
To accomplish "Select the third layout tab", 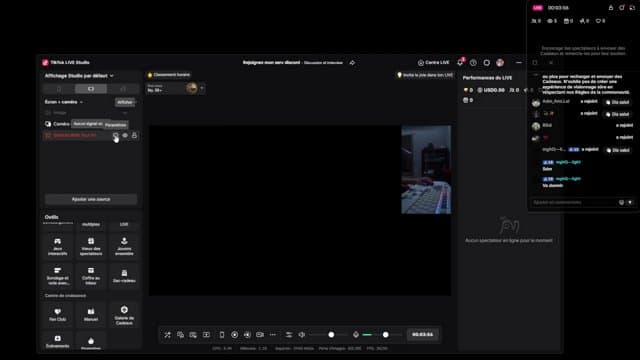I will (123, 89).
